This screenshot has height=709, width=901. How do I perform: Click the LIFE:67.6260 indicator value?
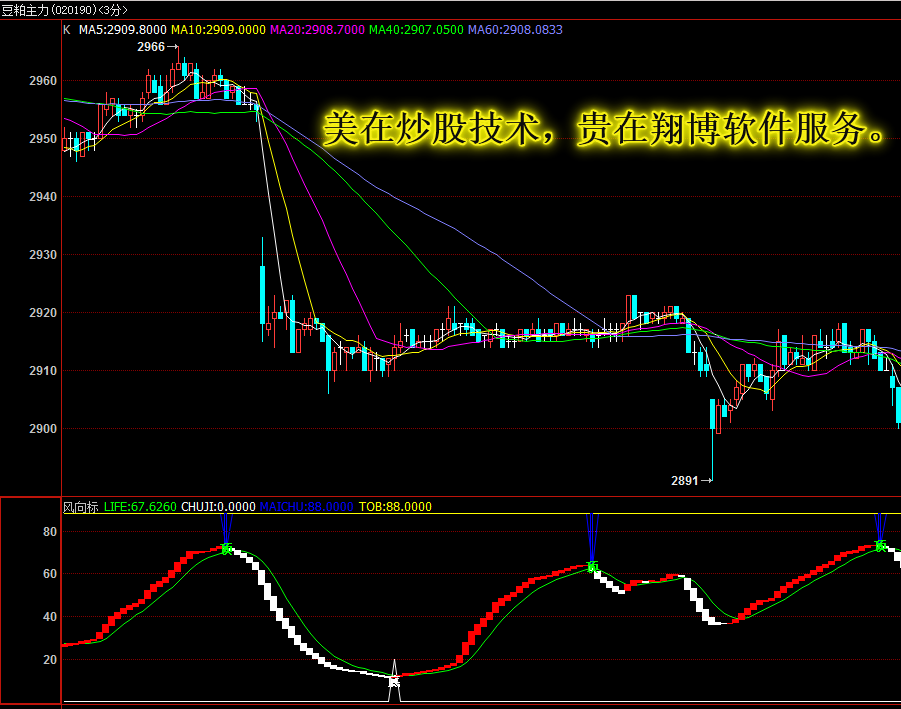click(x=140, y=507)
